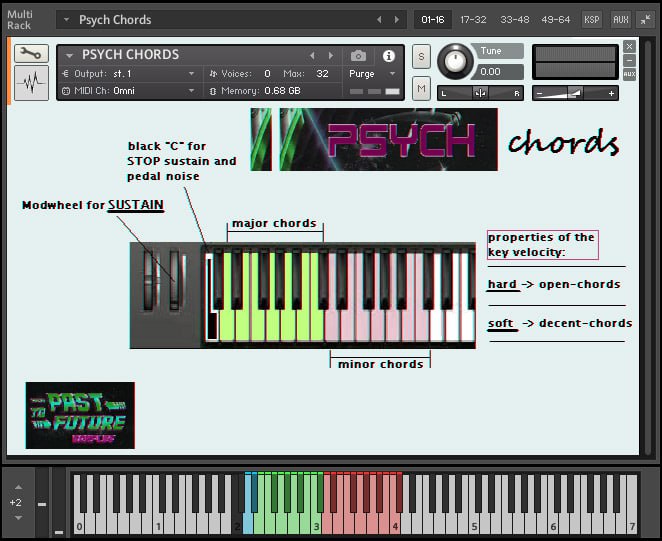Click the volume slider bar

(x=575, y=93)
